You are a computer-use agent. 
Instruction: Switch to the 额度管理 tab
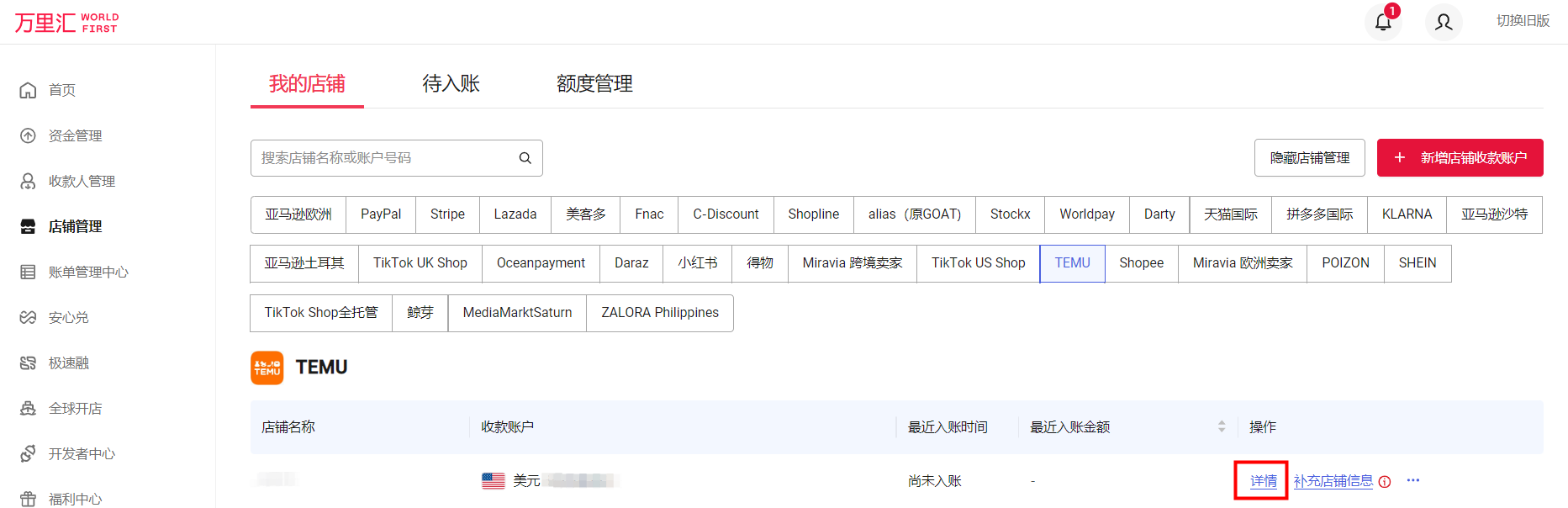click(x=594, y=84)
